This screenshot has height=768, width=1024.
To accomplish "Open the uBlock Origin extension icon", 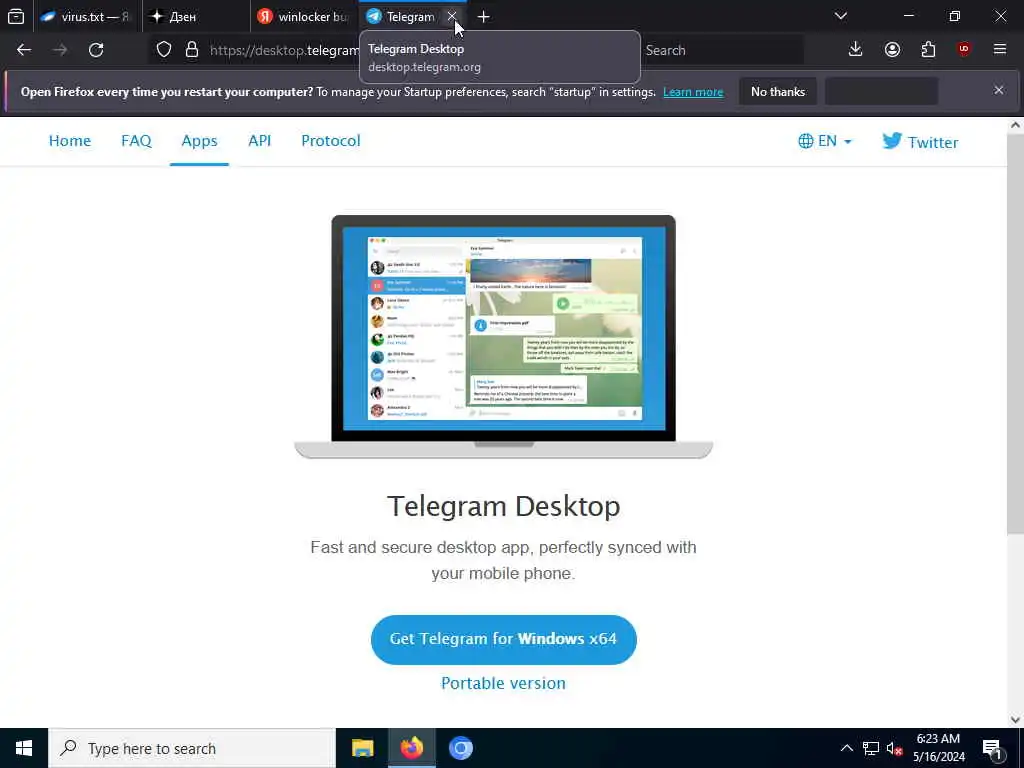I will coord(964,50).
